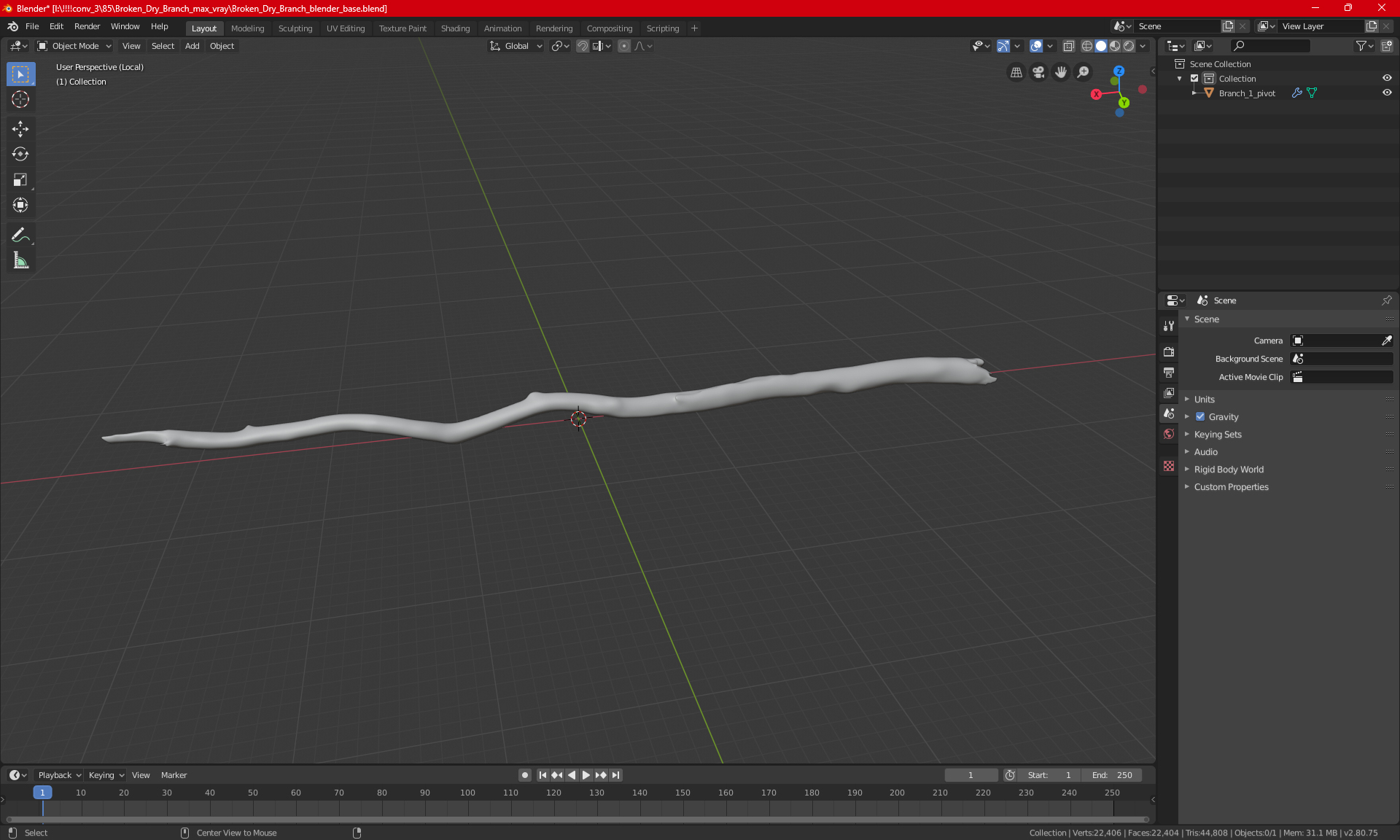Open the viewport shading options dropdown
1400x840 pixels.
pos(1143,46)
